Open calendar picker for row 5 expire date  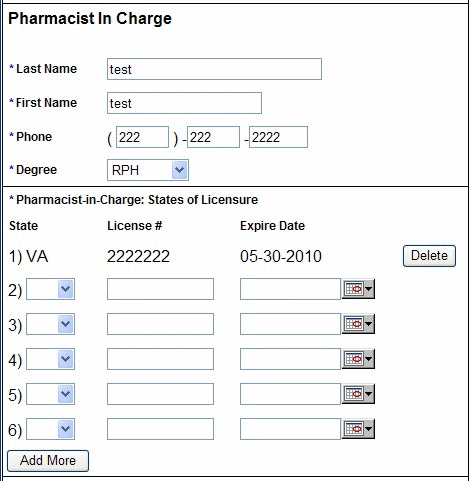[358, 394]
